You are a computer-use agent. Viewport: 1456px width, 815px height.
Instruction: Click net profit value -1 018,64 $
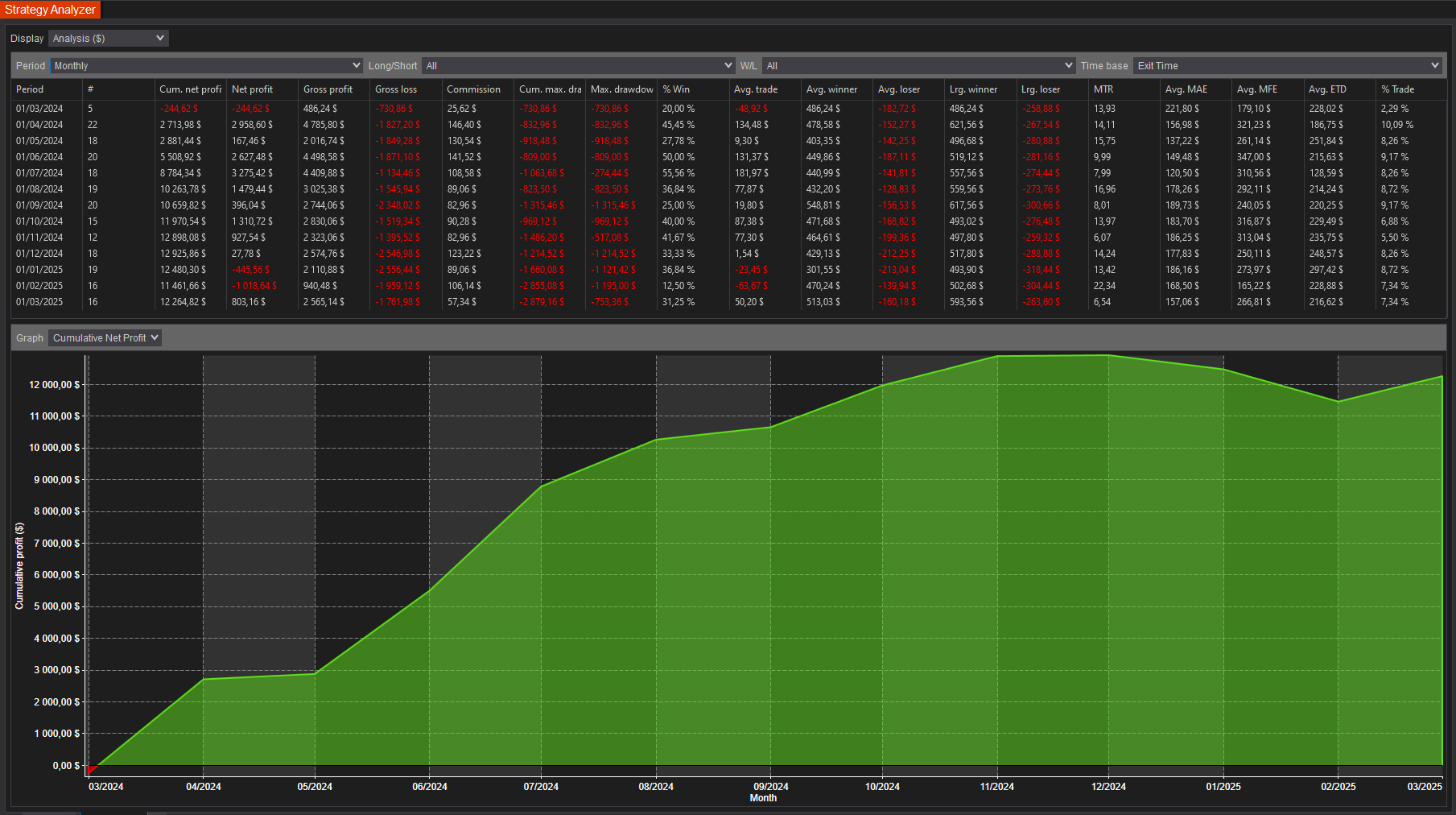(x=254, y=286)
